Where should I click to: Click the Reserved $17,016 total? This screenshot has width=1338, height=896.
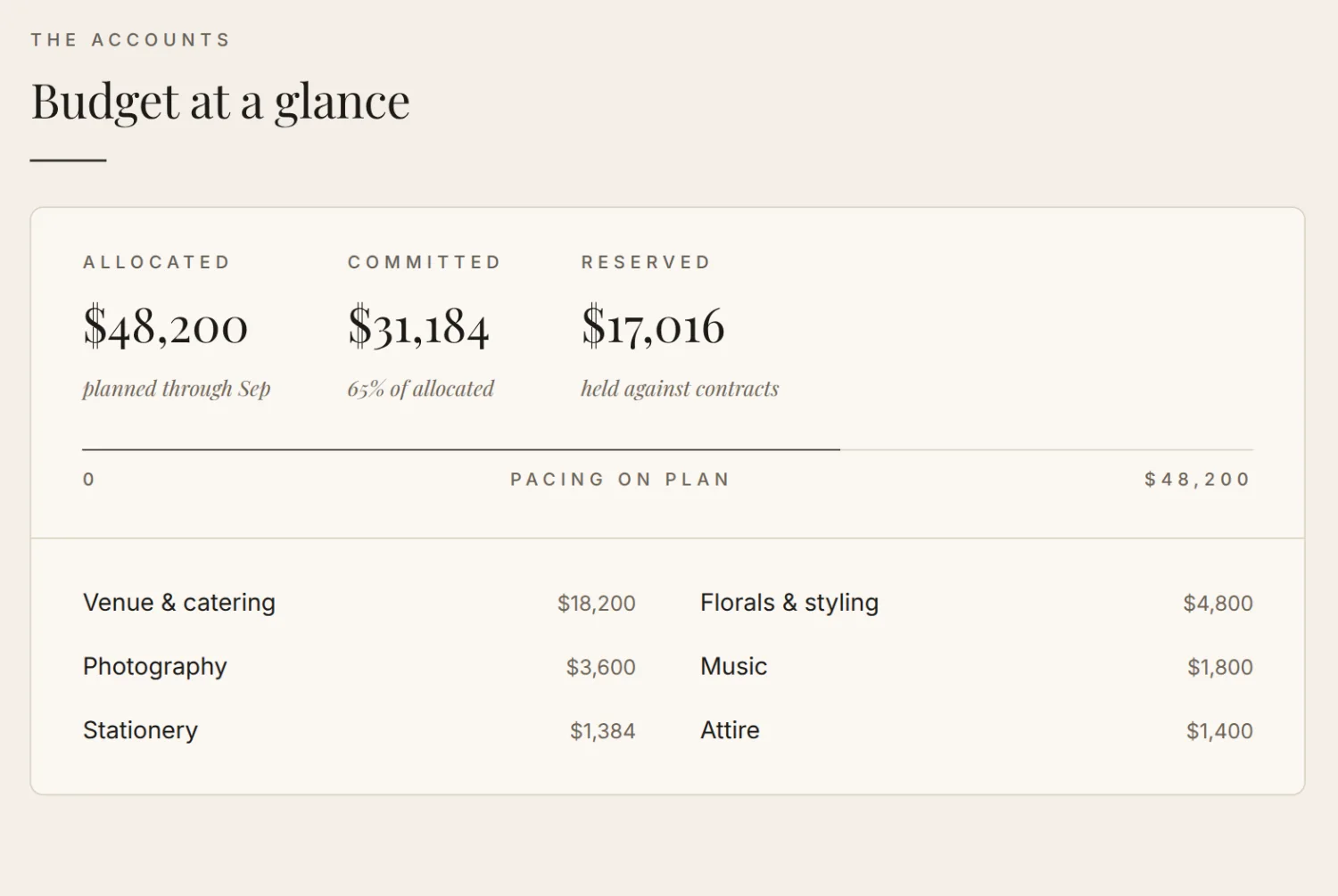[x=653, y=326]
